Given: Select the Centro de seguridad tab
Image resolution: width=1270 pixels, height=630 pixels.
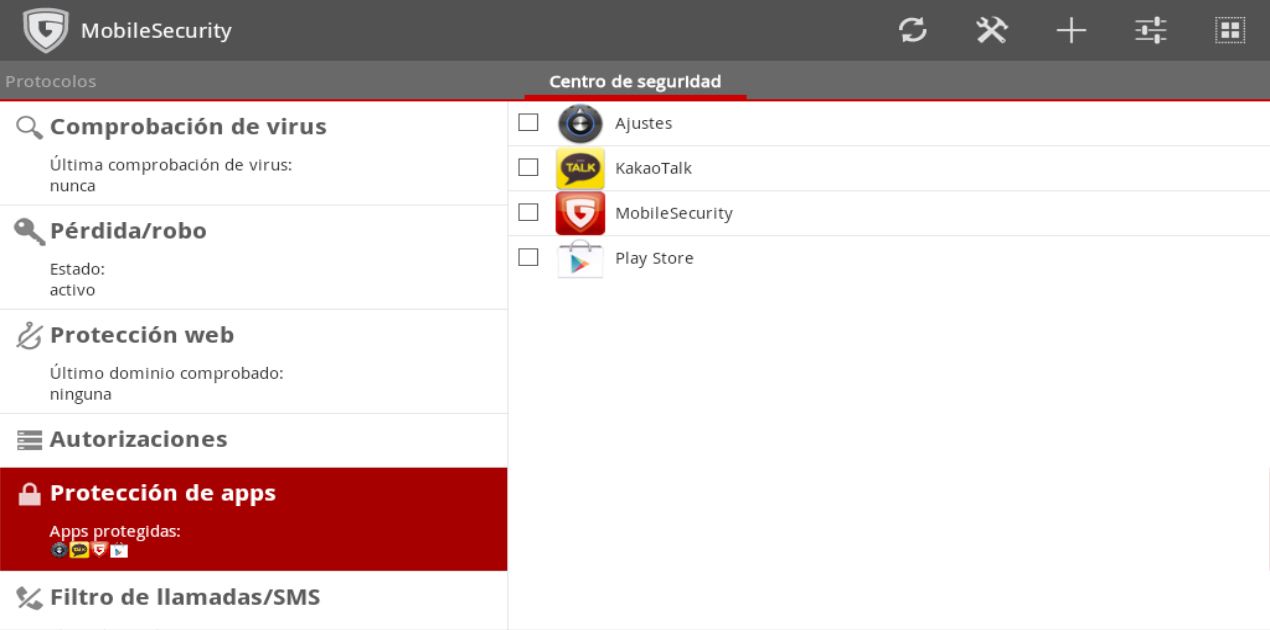Looking at the screenshot, I should 635,82.
